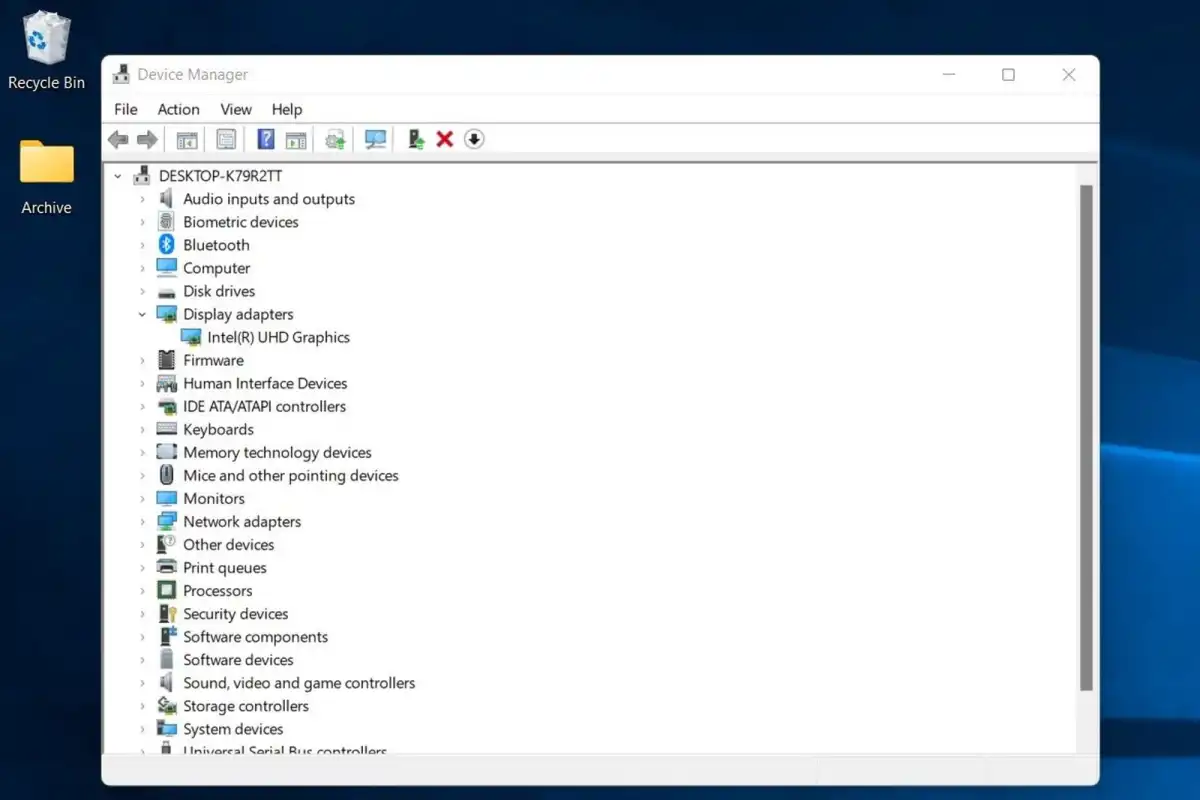Click the red X Uninstall device icon
1200x800 pixels.
445,139
